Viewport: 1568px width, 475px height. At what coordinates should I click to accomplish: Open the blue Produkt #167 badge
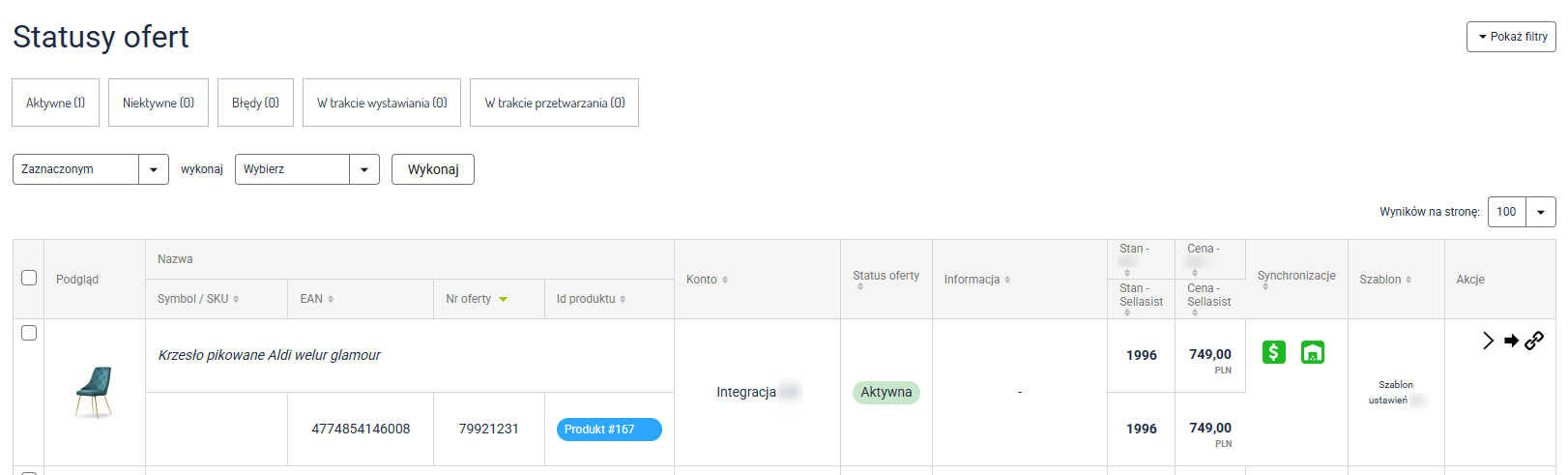click(x=609, y=430)
